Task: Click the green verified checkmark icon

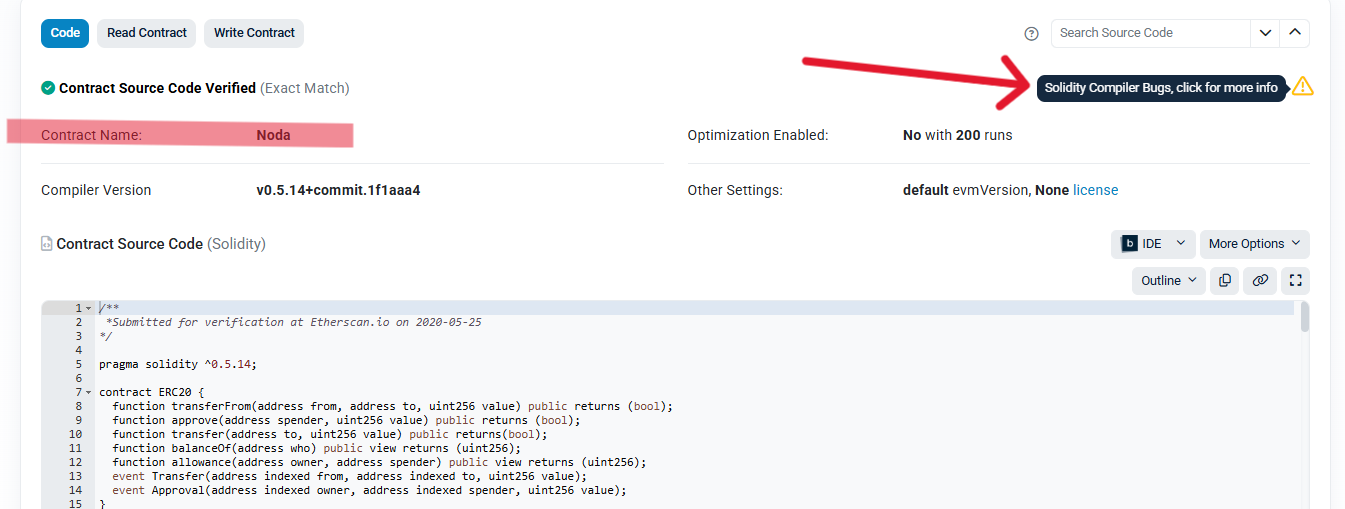Action: [x=48, y=88]
